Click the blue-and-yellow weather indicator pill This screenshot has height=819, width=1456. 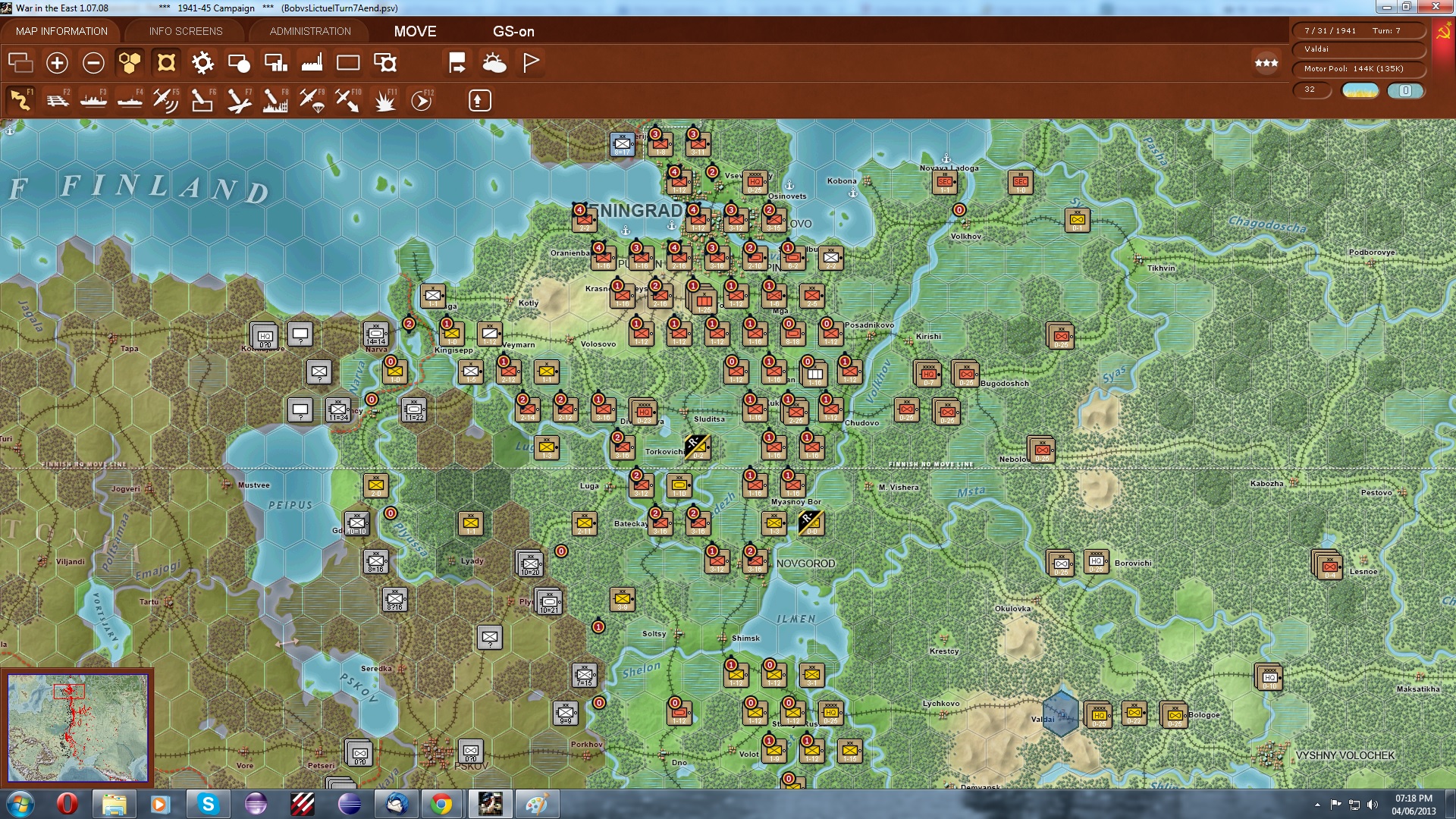click(x=1360, y=90)
